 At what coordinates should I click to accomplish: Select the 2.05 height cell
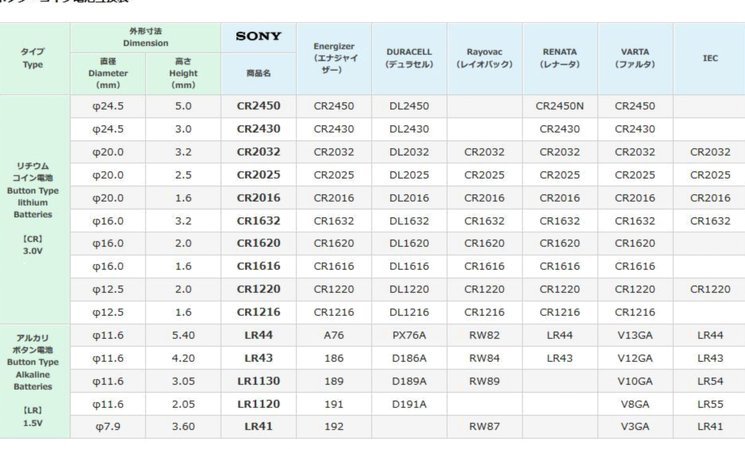[183, 404]
